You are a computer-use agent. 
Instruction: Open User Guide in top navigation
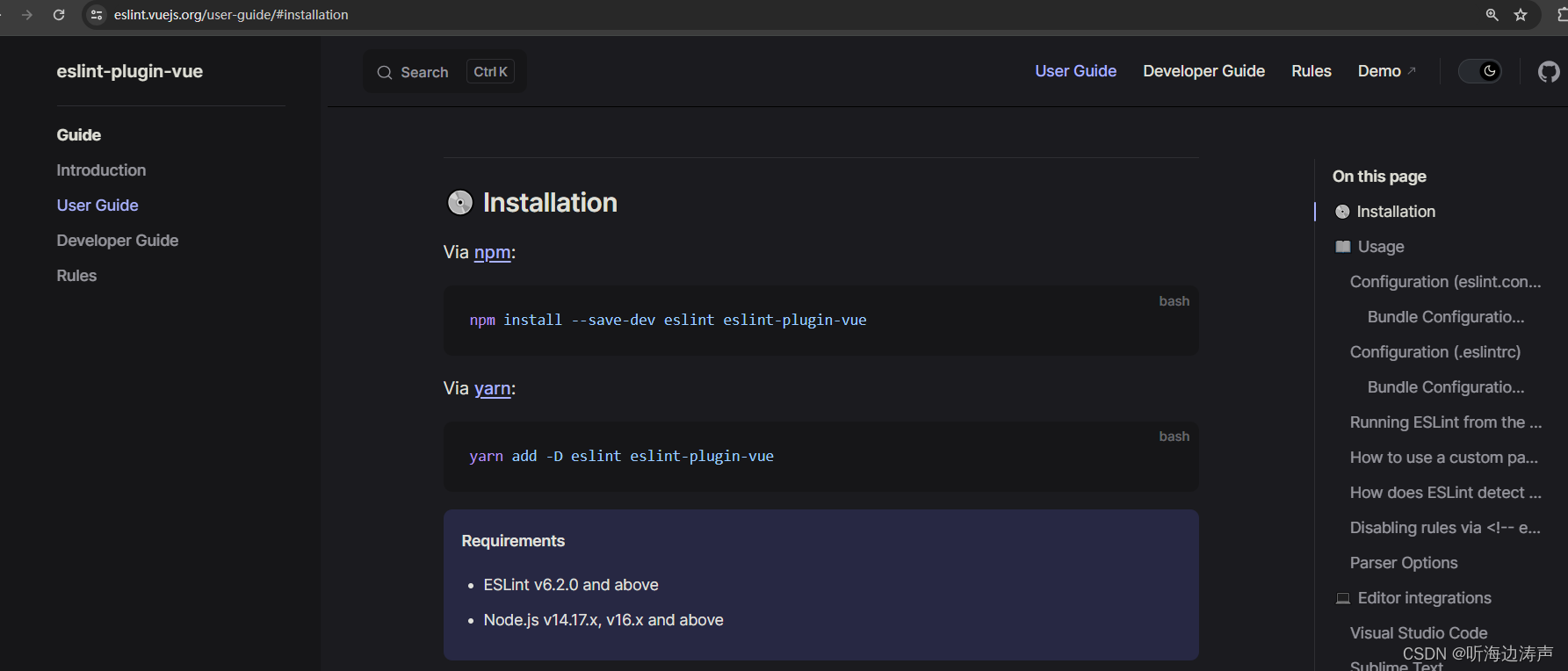(1076, 71)
